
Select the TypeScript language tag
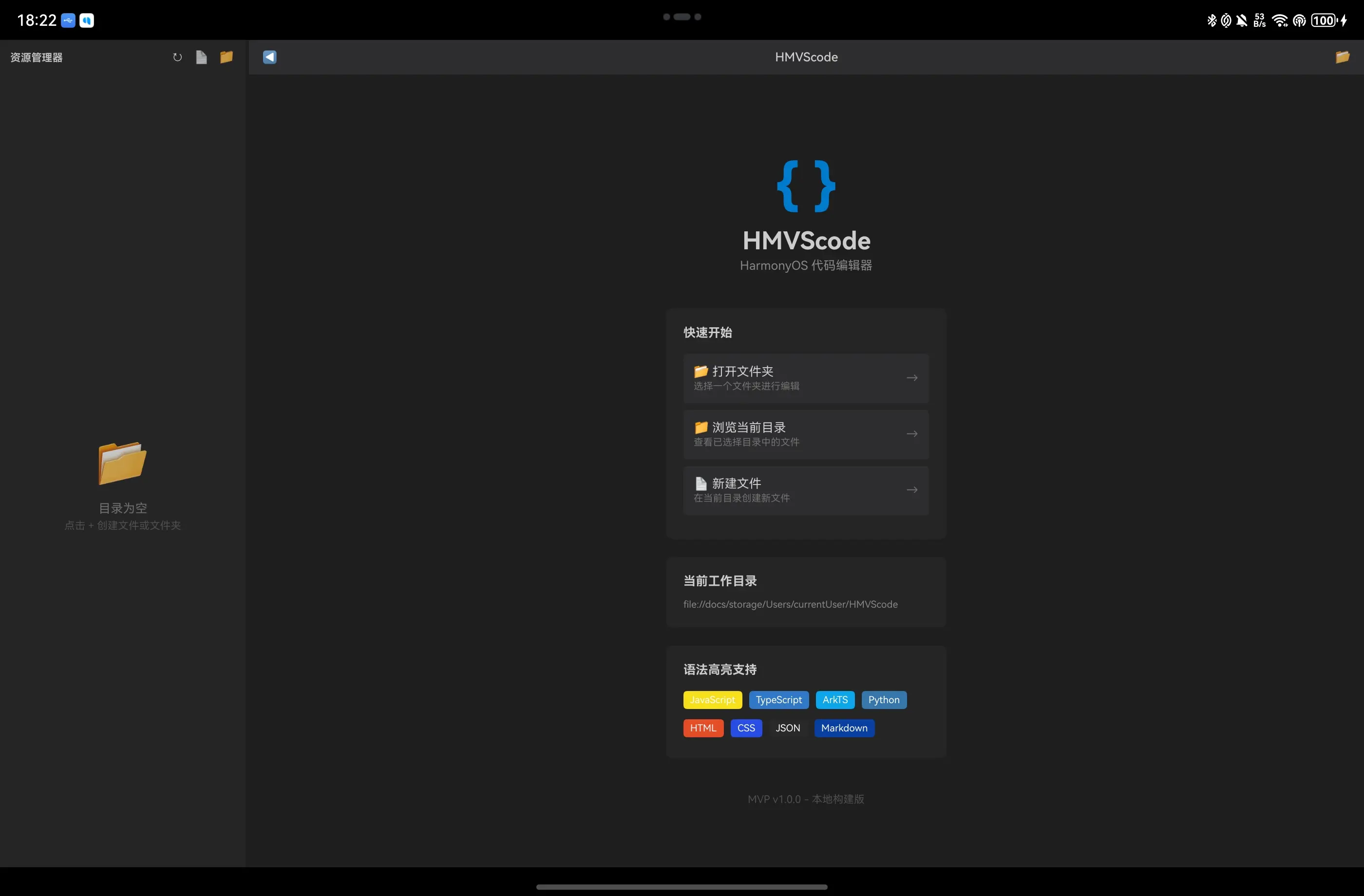778,700
